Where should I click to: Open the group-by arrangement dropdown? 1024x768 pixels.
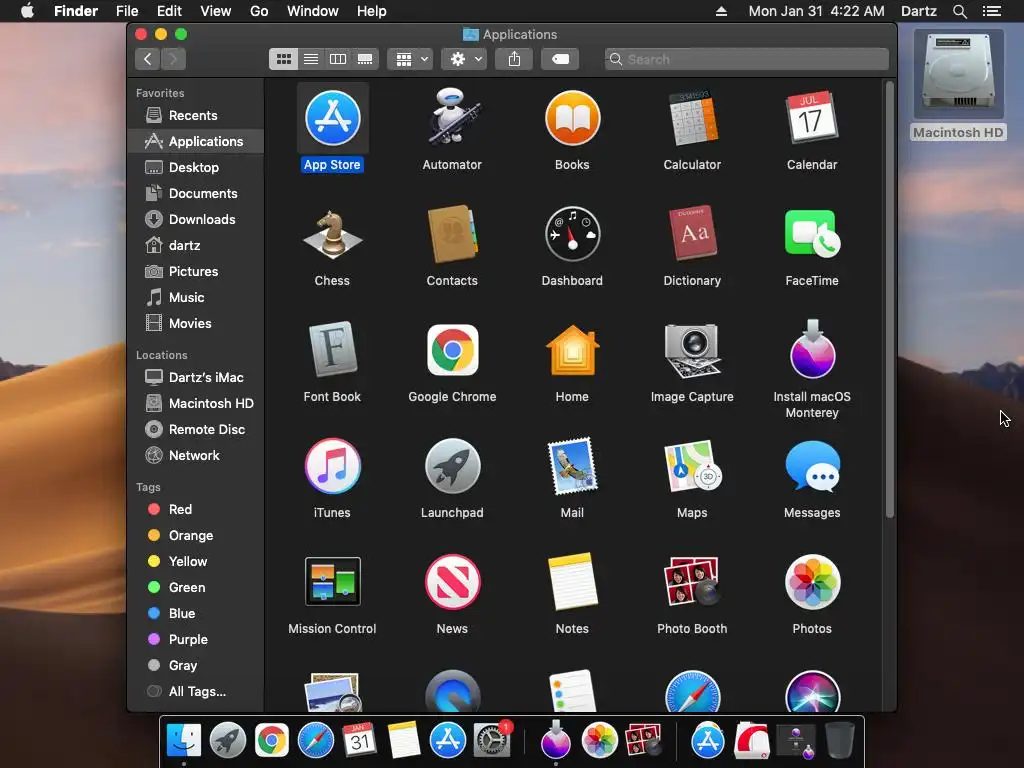(x=410, y=59)
